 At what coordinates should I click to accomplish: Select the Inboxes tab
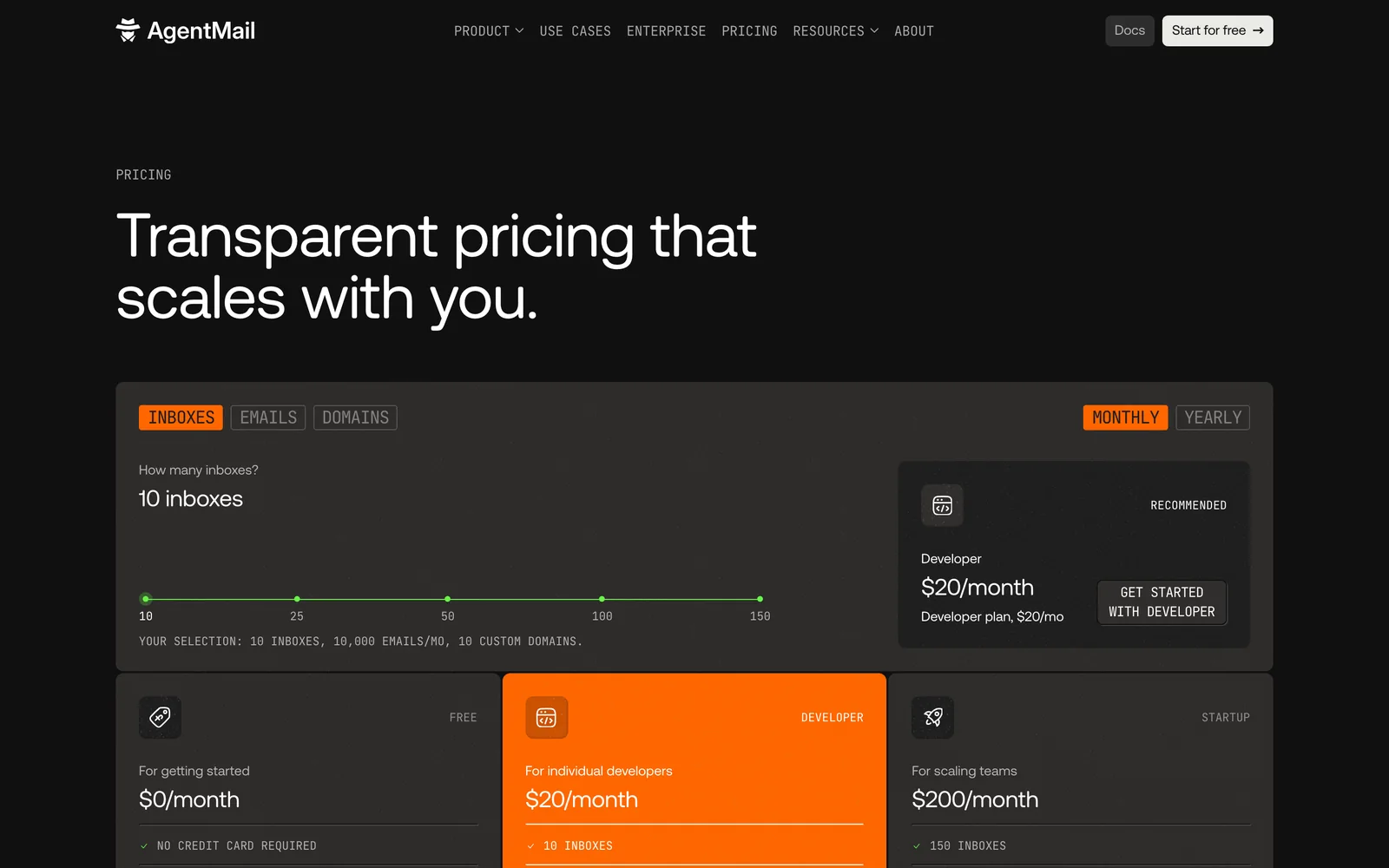click(x=181, y=418)
